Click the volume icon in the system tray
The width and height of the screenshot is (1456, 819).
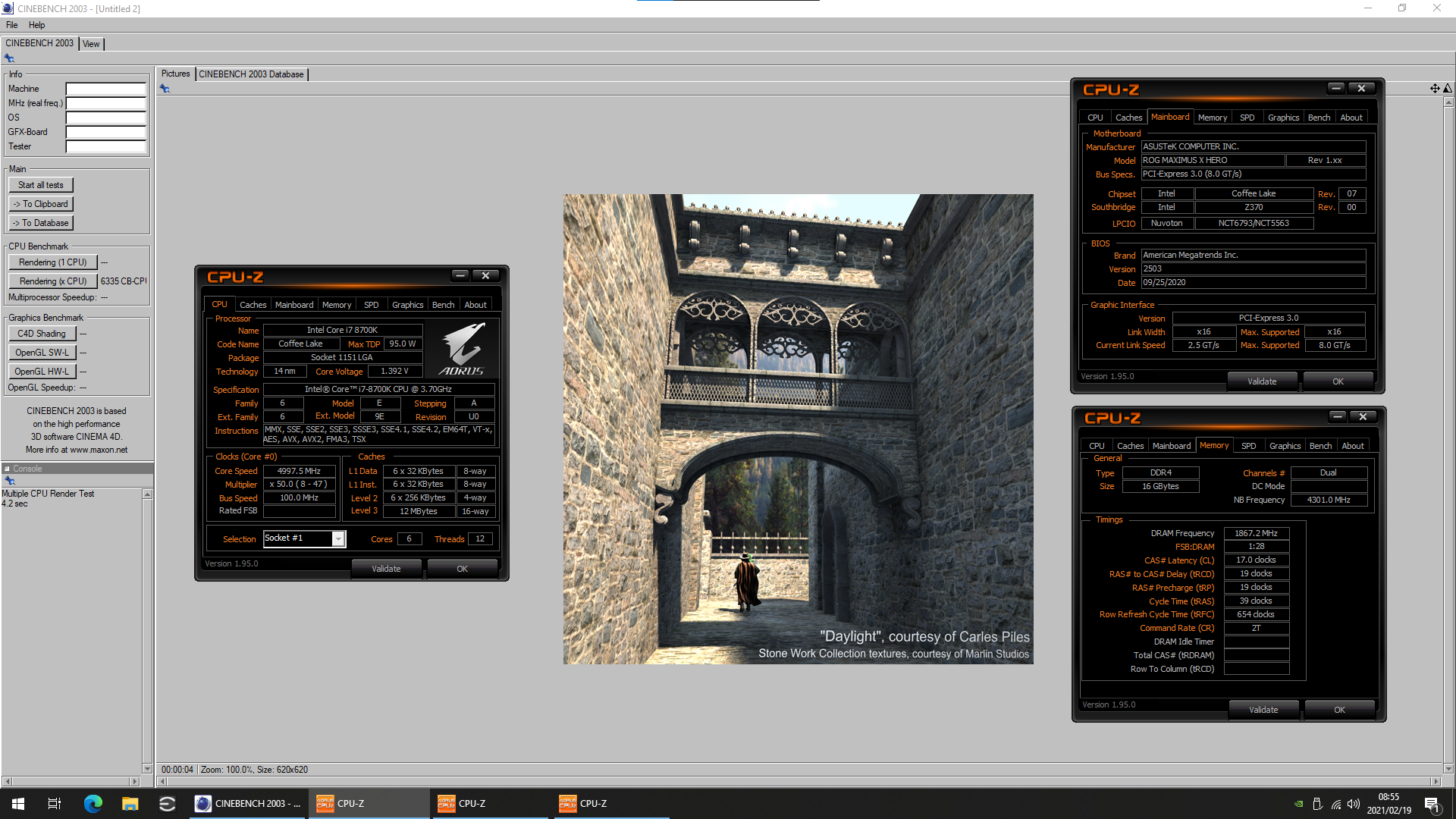1354,804
